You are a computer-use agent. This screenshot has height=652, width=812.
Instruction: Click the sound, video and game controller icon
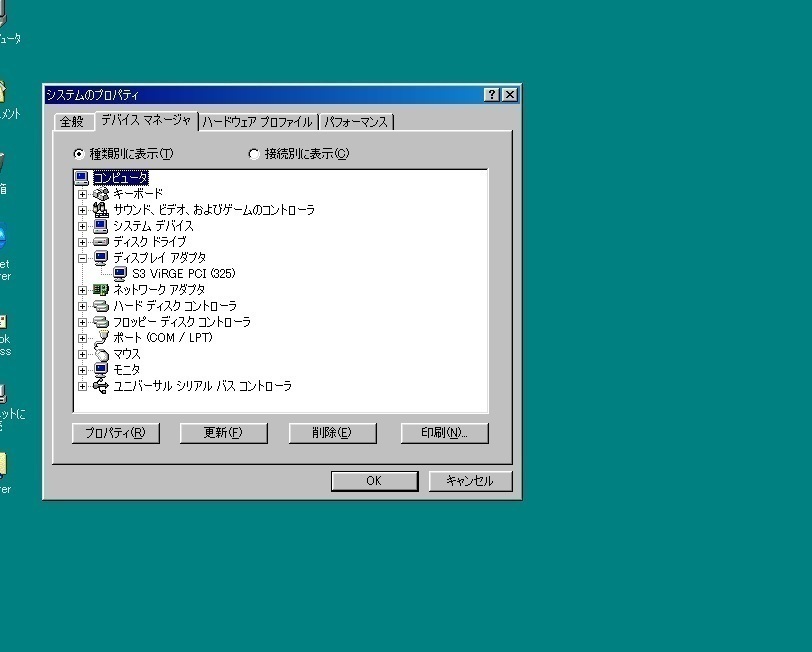click(100, 210)
